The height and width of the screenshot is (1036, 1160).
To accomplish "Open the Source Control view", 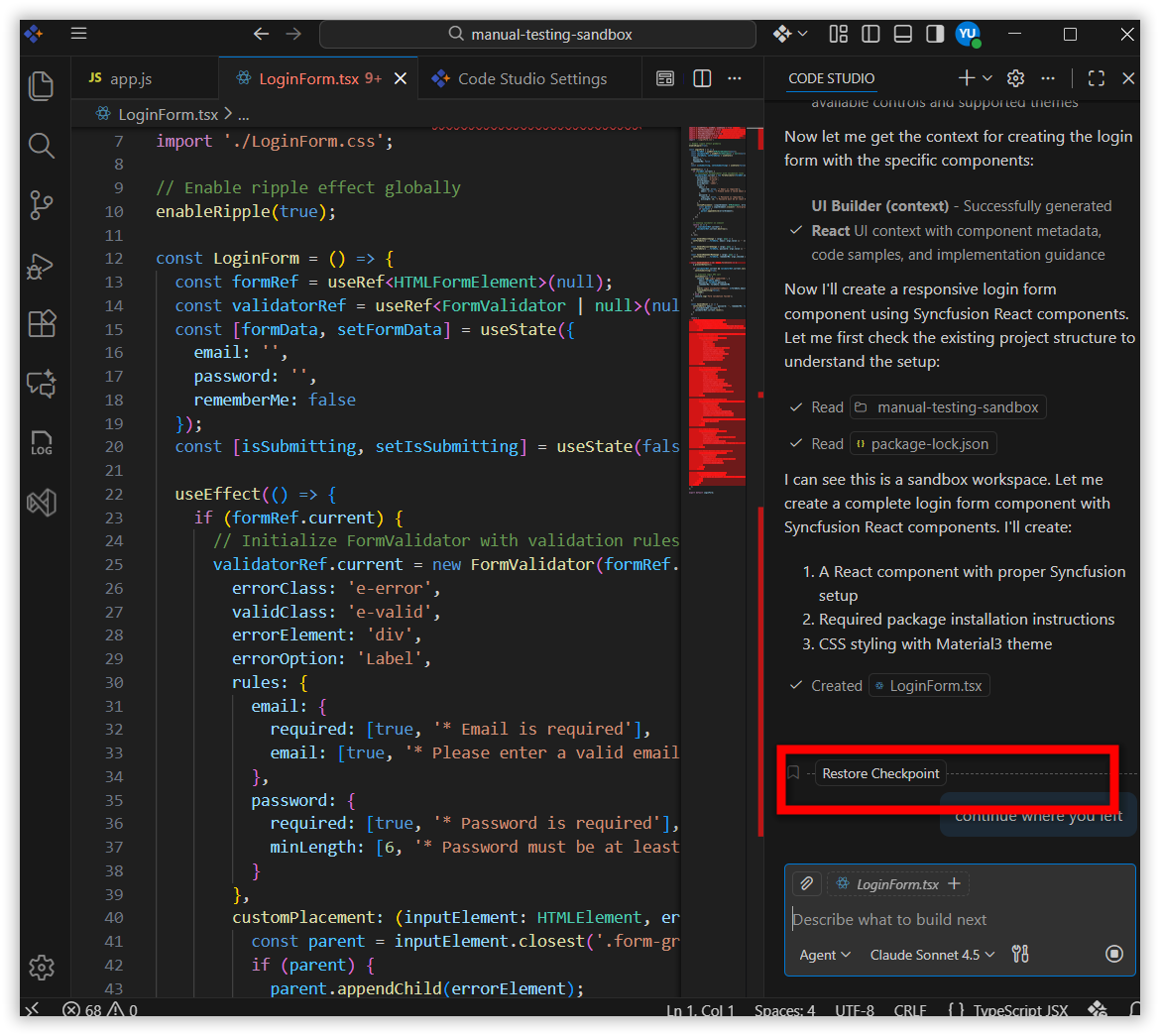I will coord(41,205).
